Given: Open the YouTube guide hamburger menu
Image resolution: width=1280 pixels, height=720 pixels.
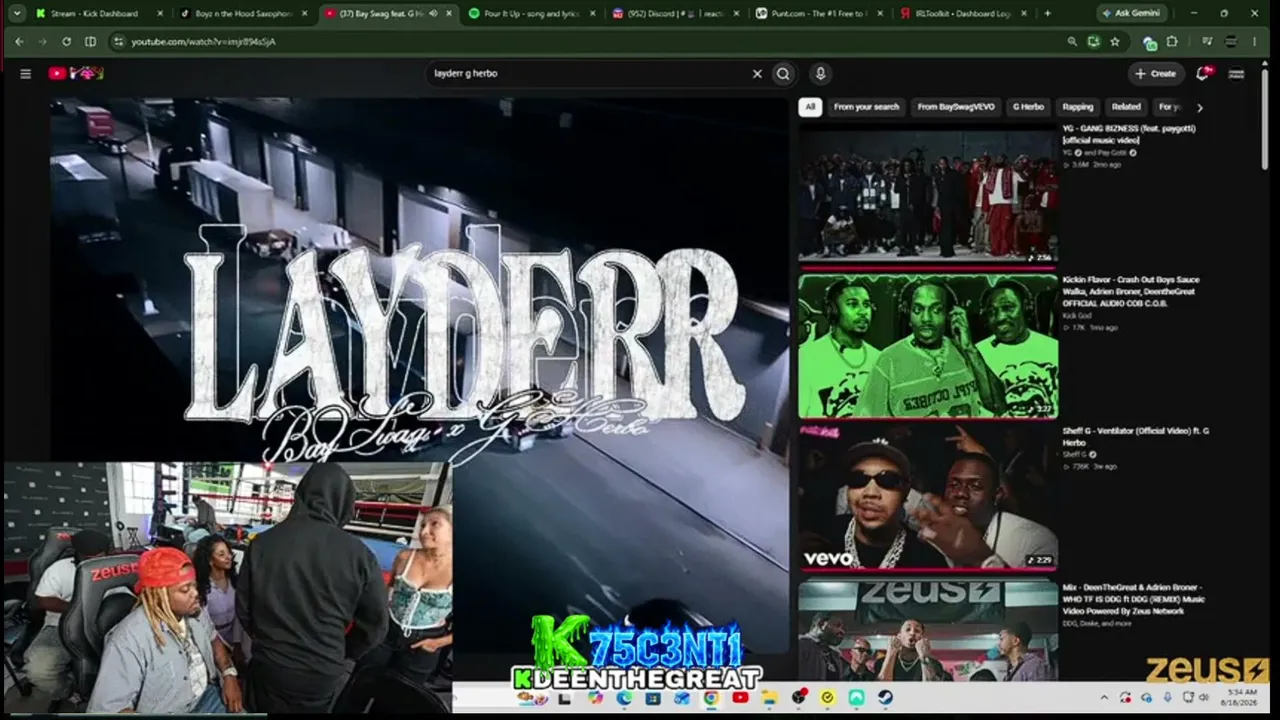Looking at the screenshot, I should (x=25, y=73).
